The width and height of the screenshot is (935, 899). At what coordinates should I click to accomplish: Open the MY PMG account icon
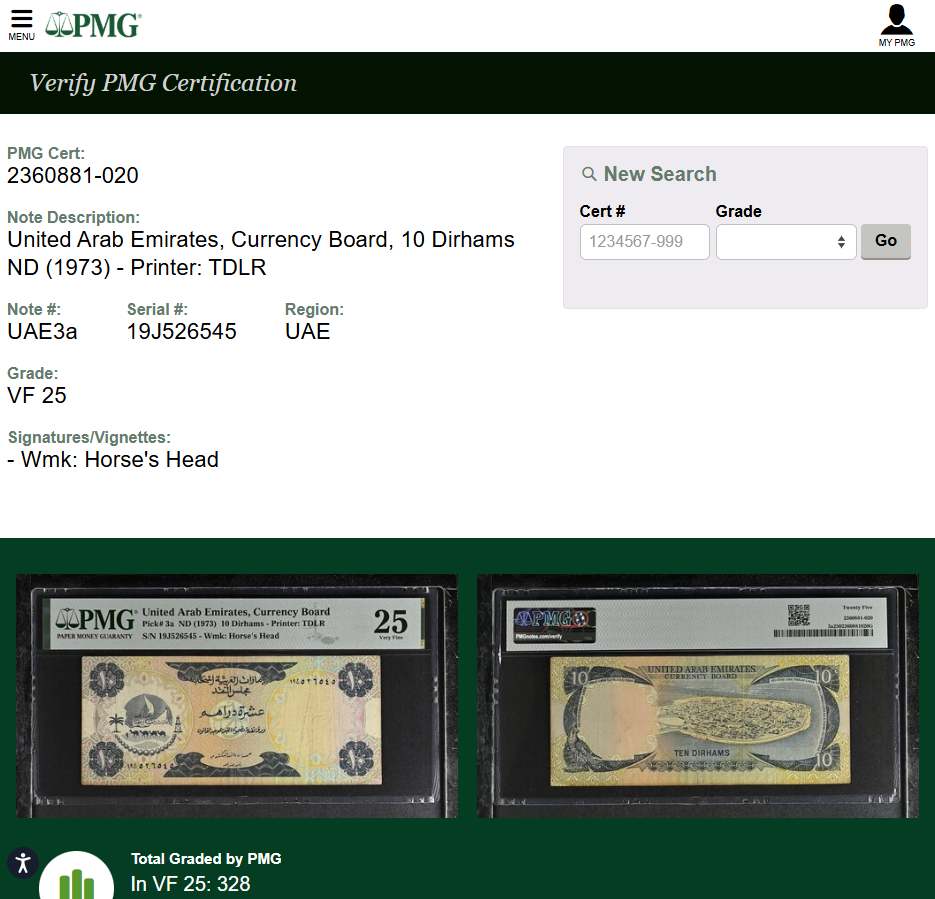[x=896, y=25]
